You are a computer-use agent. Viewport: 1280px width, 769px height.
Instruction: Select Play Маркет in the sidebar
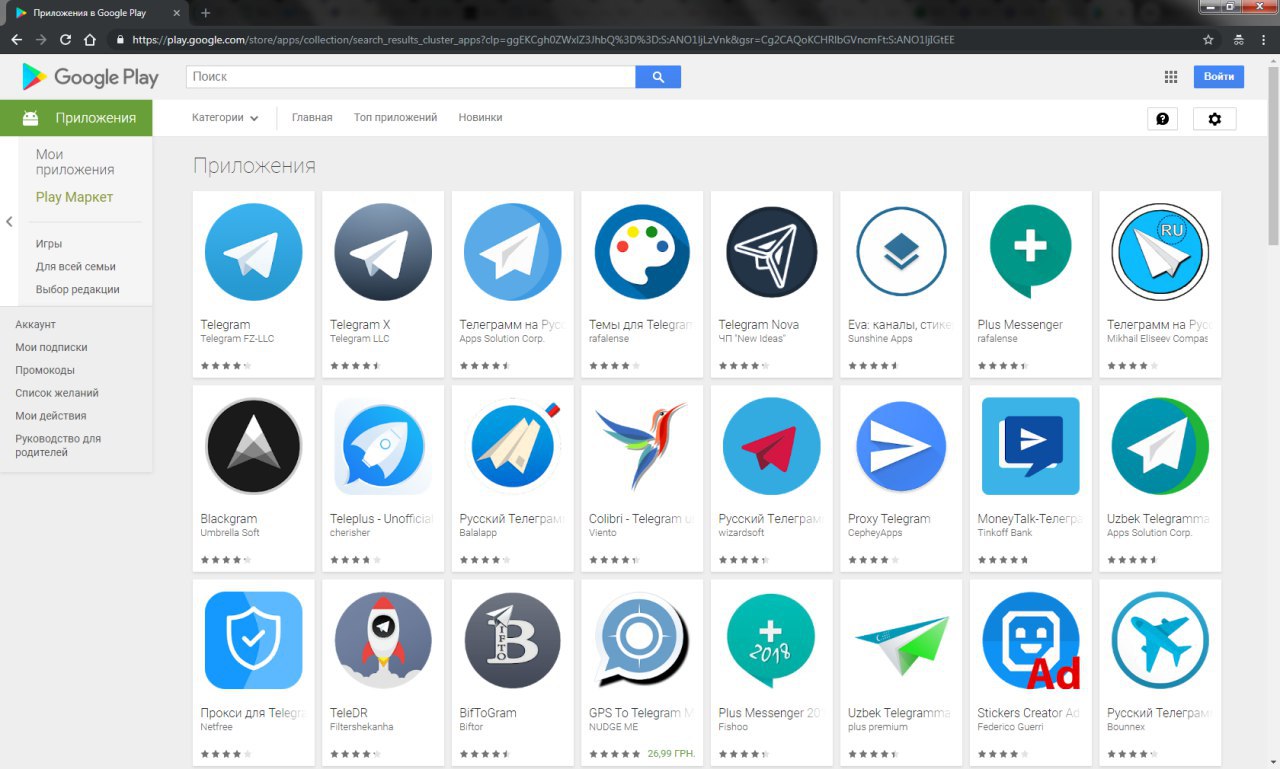(74, 197)
